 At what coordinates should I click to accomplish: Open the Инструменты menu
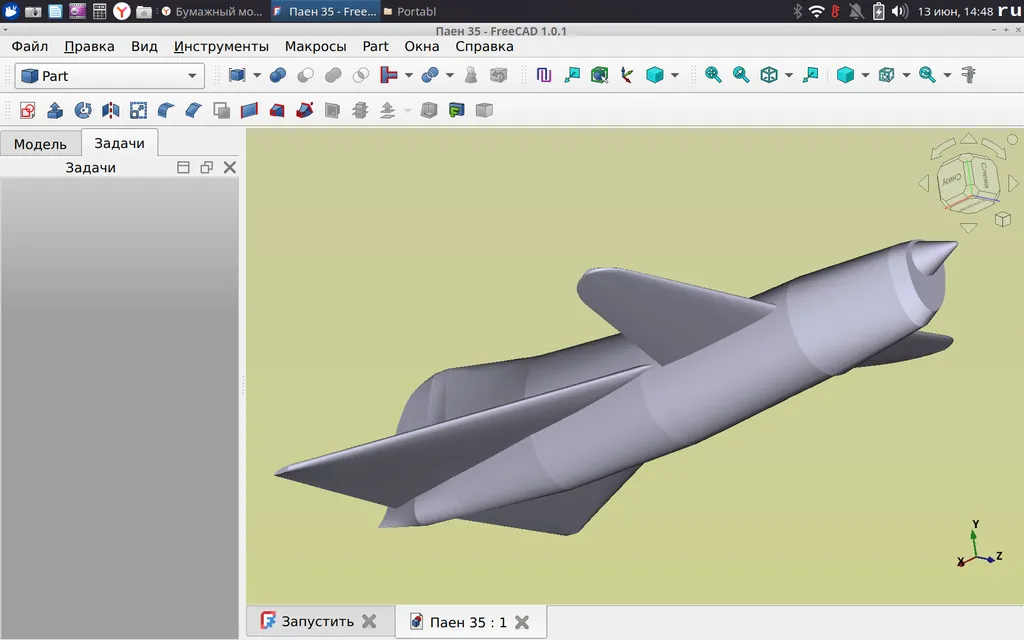221,46
